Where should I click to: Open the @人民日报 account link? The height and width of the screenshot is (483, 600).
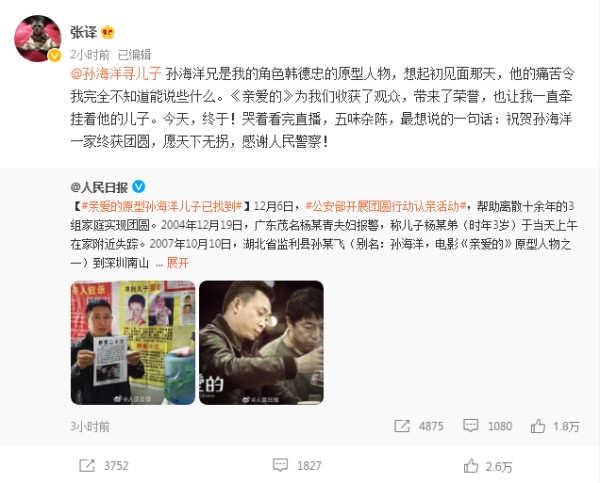99,187
